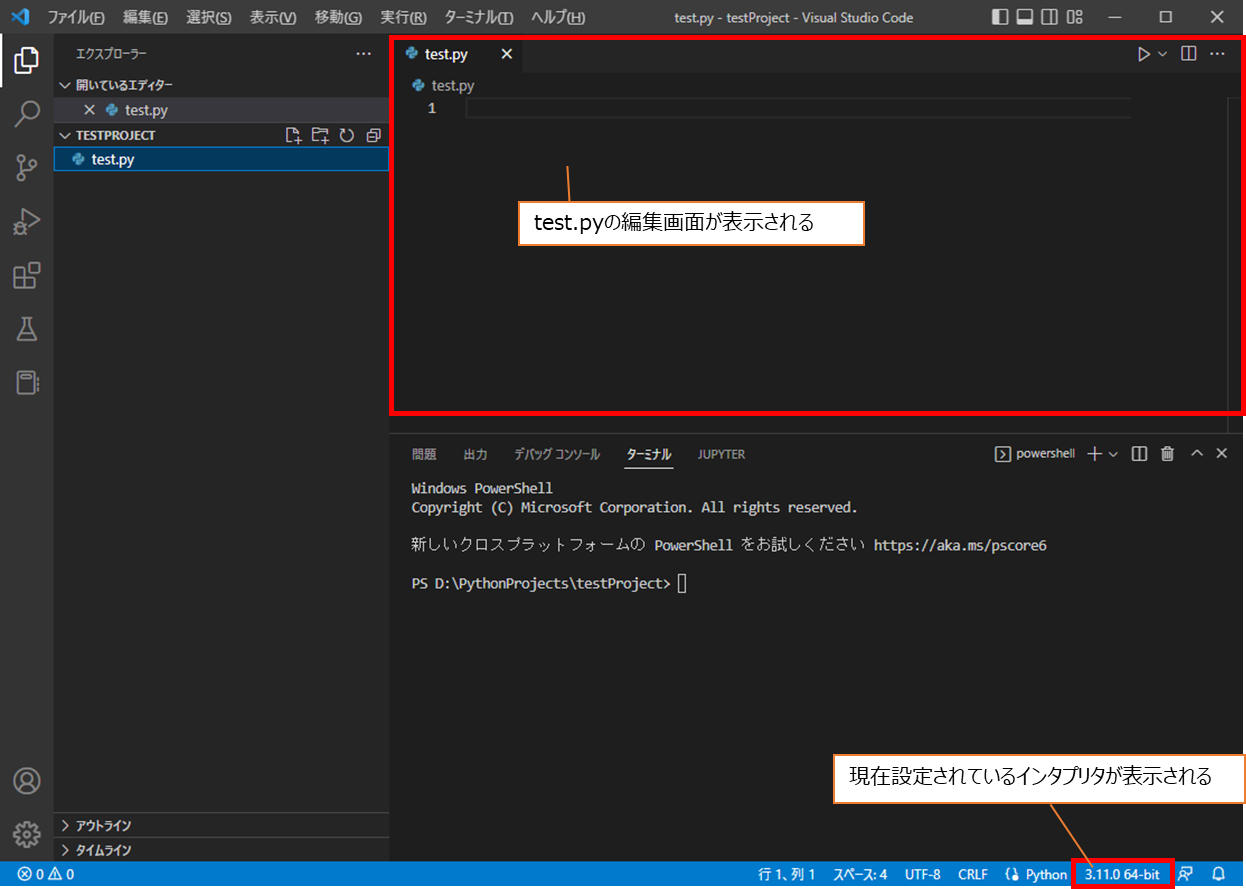1246x889 pixels.
Task: Open the Search view in activity bar
Action: pos(27,114)
